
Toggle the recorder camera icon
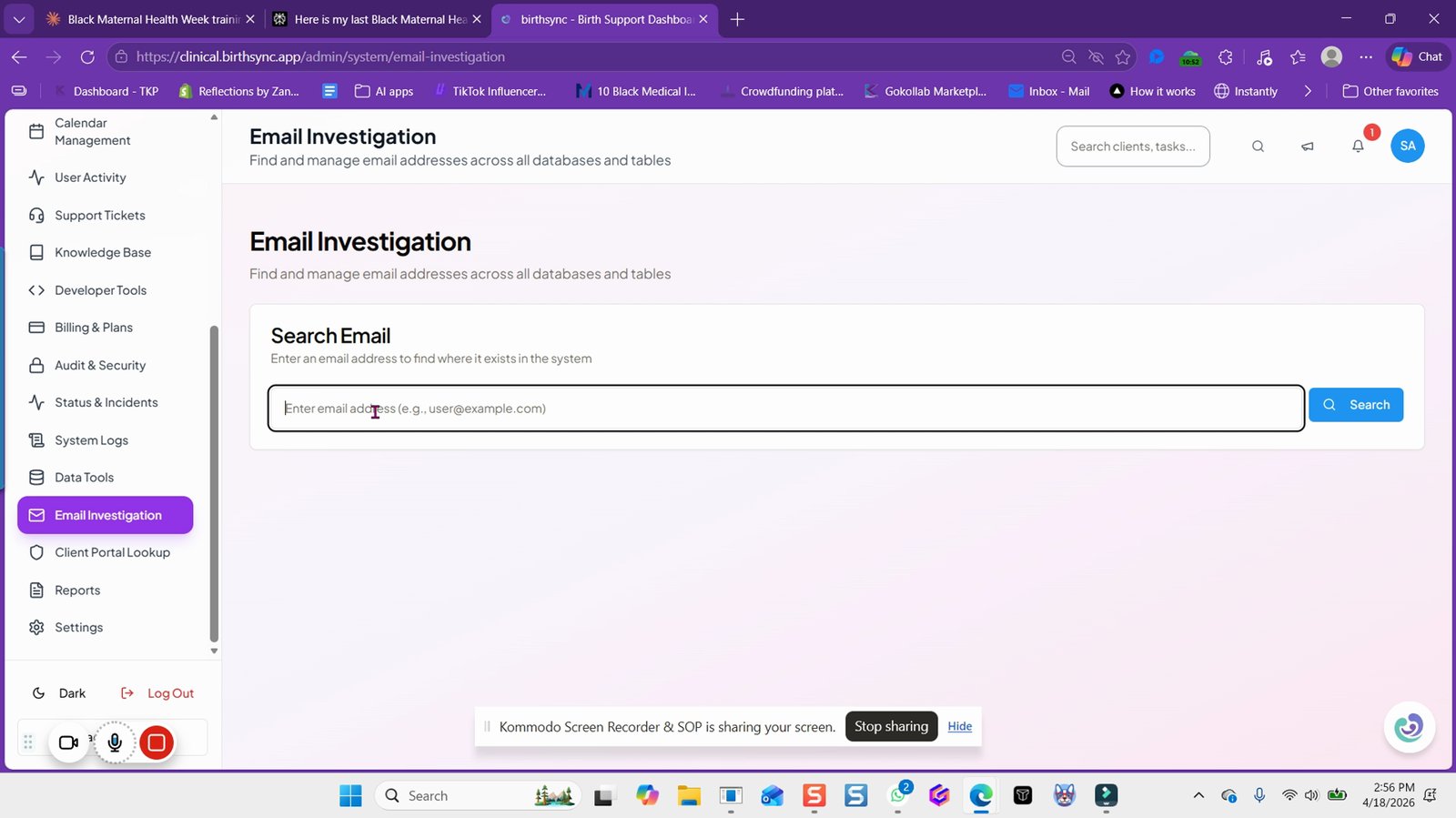pos(69,742)
